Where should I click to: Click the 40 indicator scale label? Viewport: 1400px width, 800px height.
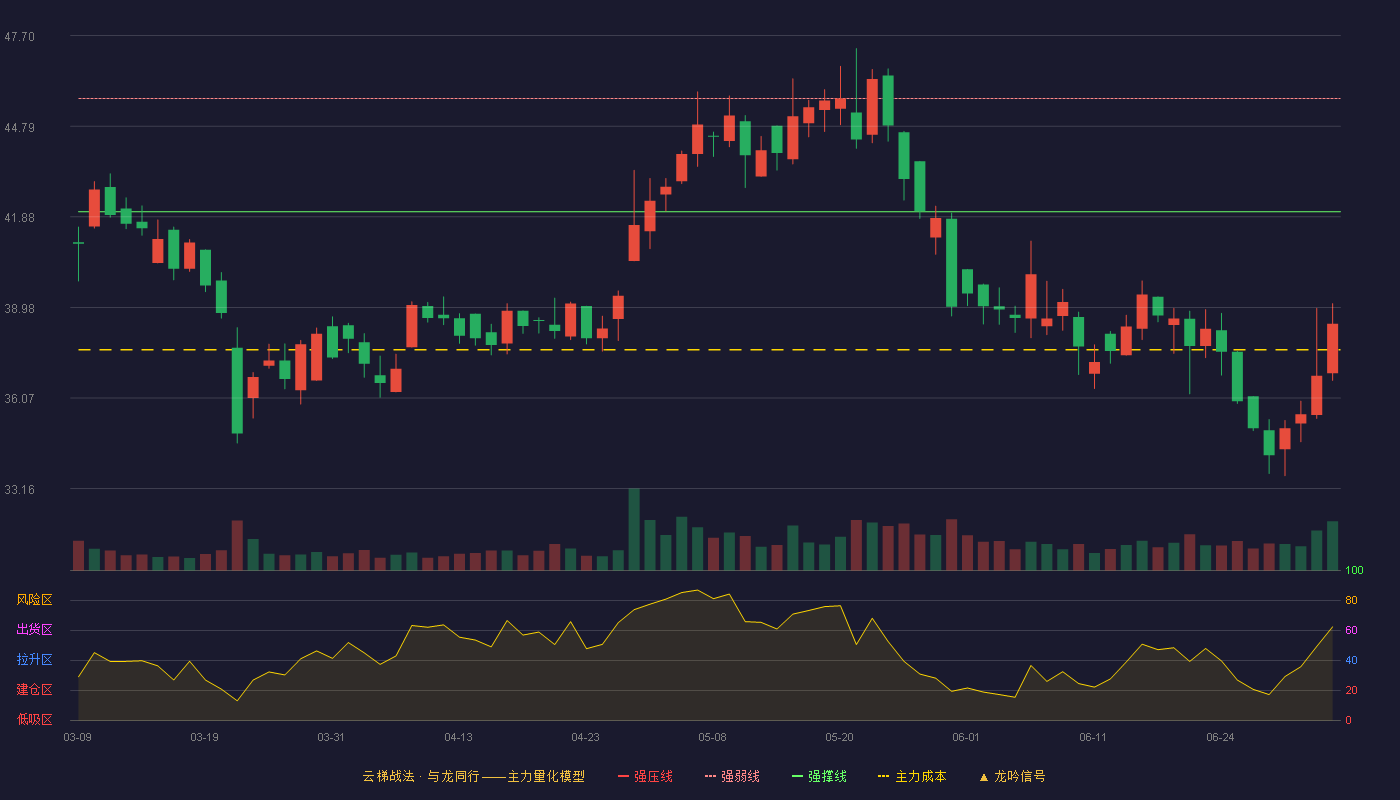click(x=1351, y=661)
